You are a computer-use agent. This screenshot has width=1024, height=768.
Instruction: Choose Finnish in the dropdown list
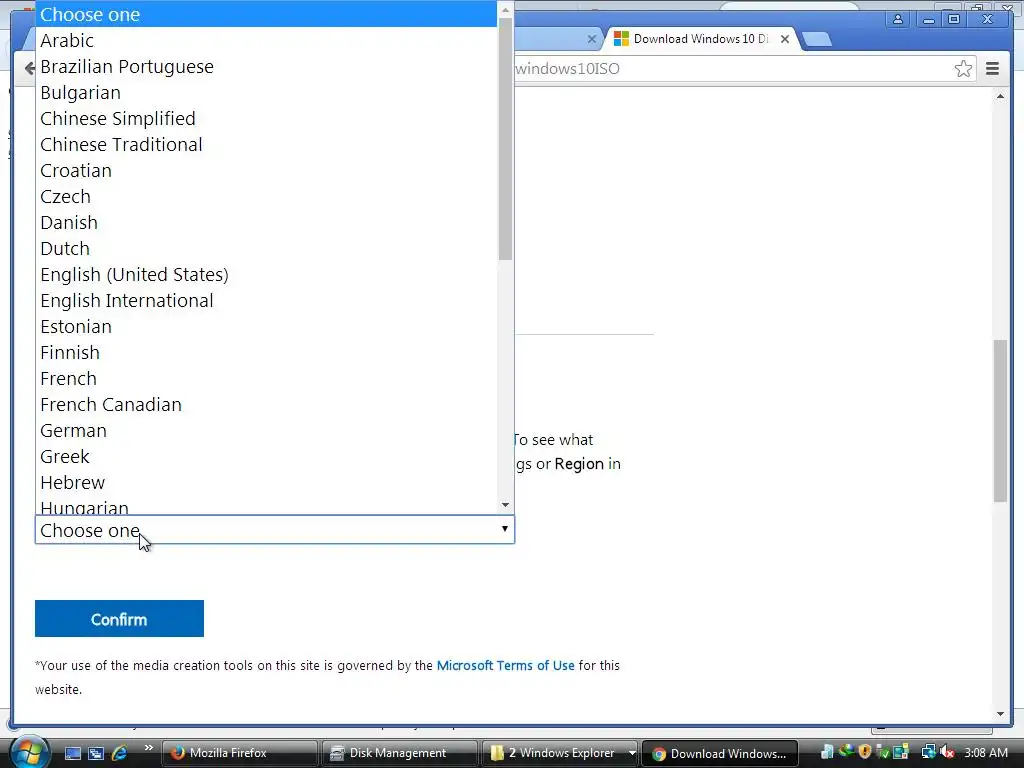coord(266,353)
